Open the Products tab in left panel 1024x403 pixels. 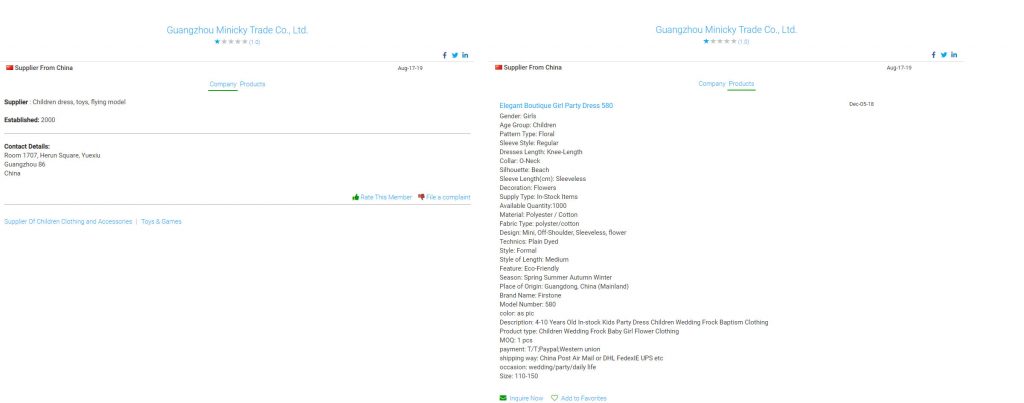[x=253, y=84]
